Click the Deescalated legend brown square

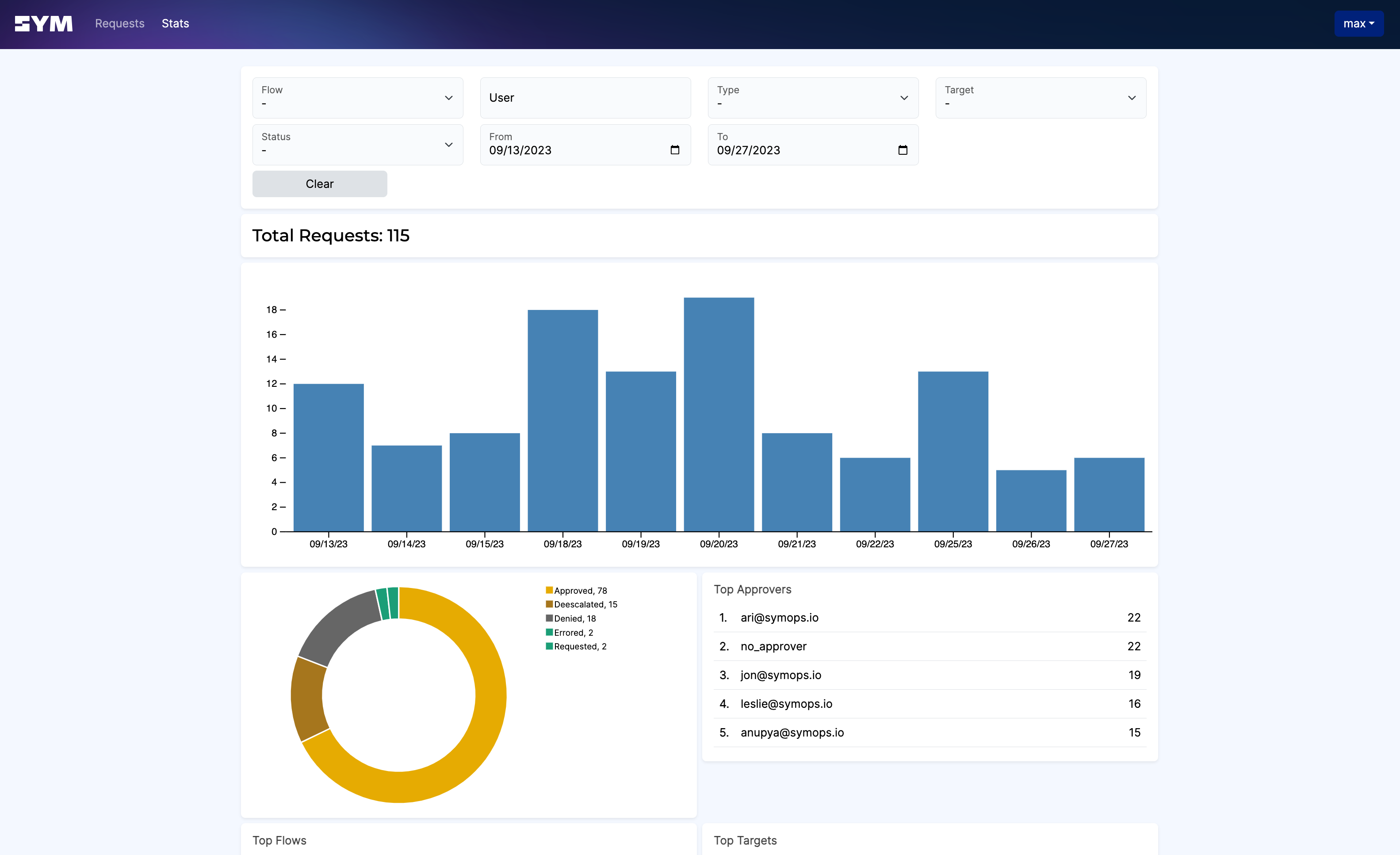click(x=549, y=604)
